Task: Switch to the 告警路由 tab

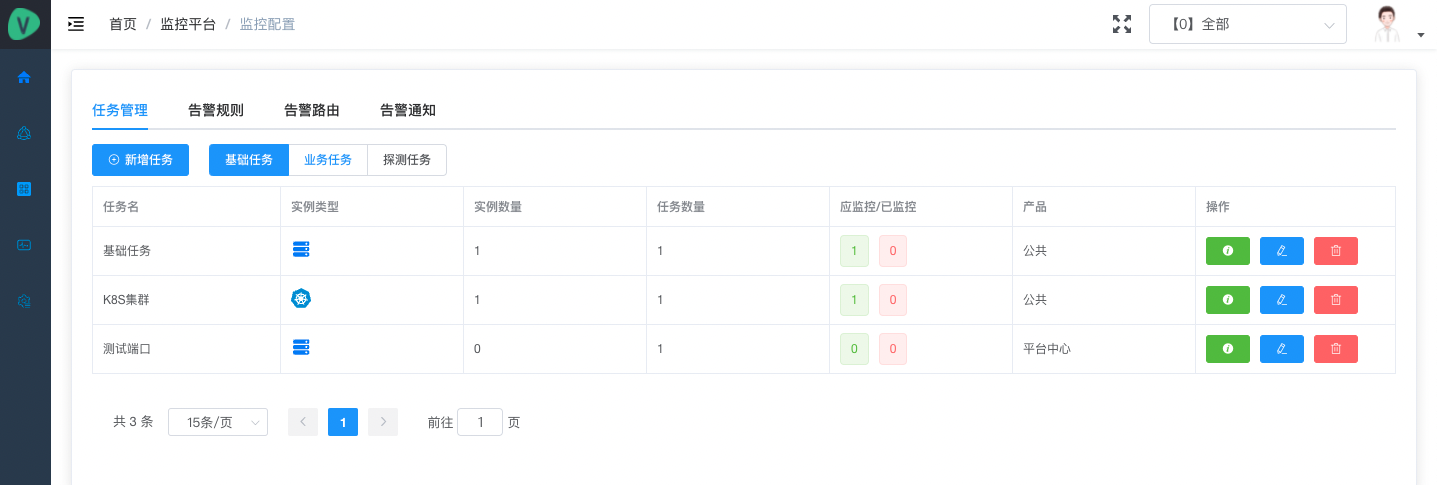Action: pos(312,110)
